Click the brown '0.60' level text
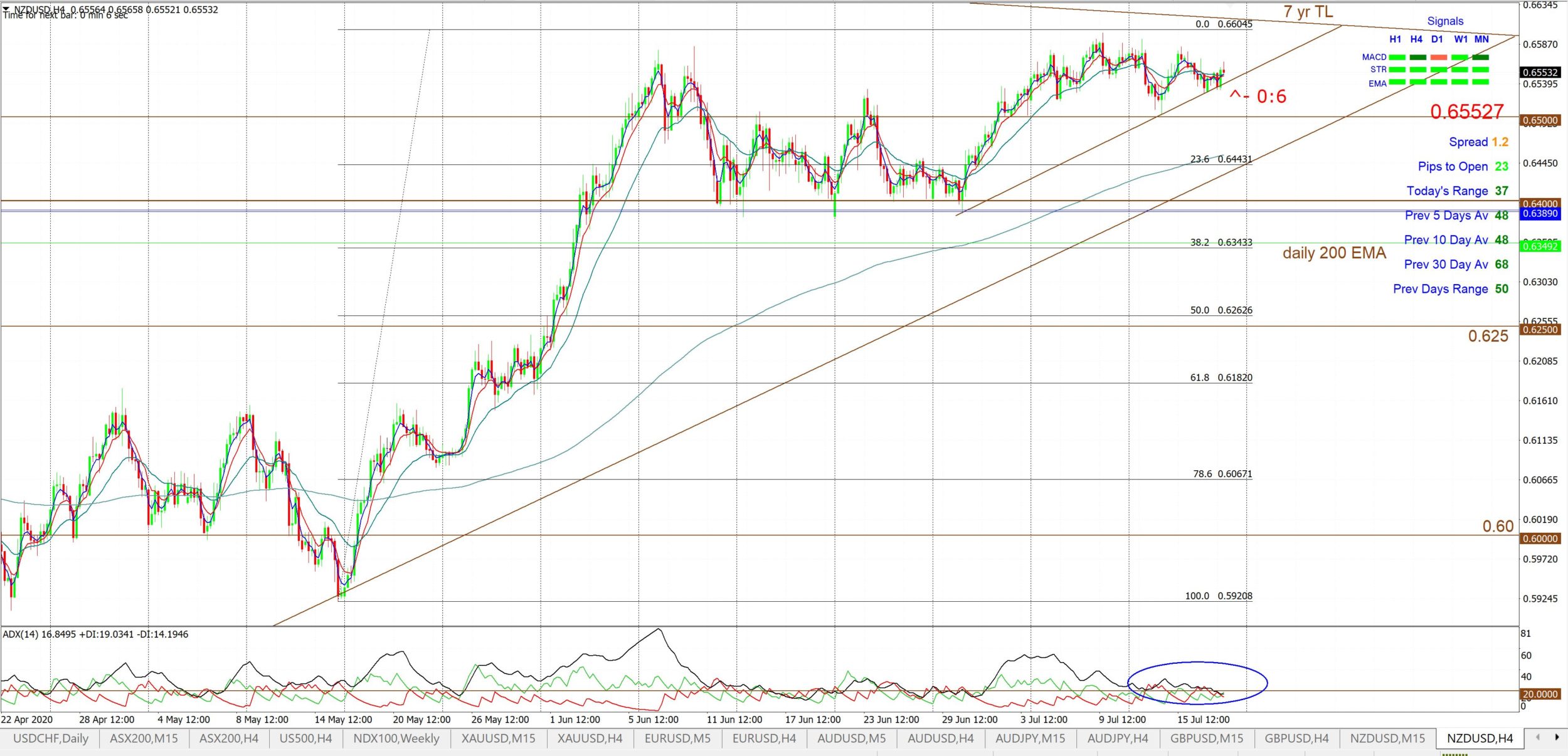The width and height of the screenshot is (1568, 756). tap(1498, 526)
